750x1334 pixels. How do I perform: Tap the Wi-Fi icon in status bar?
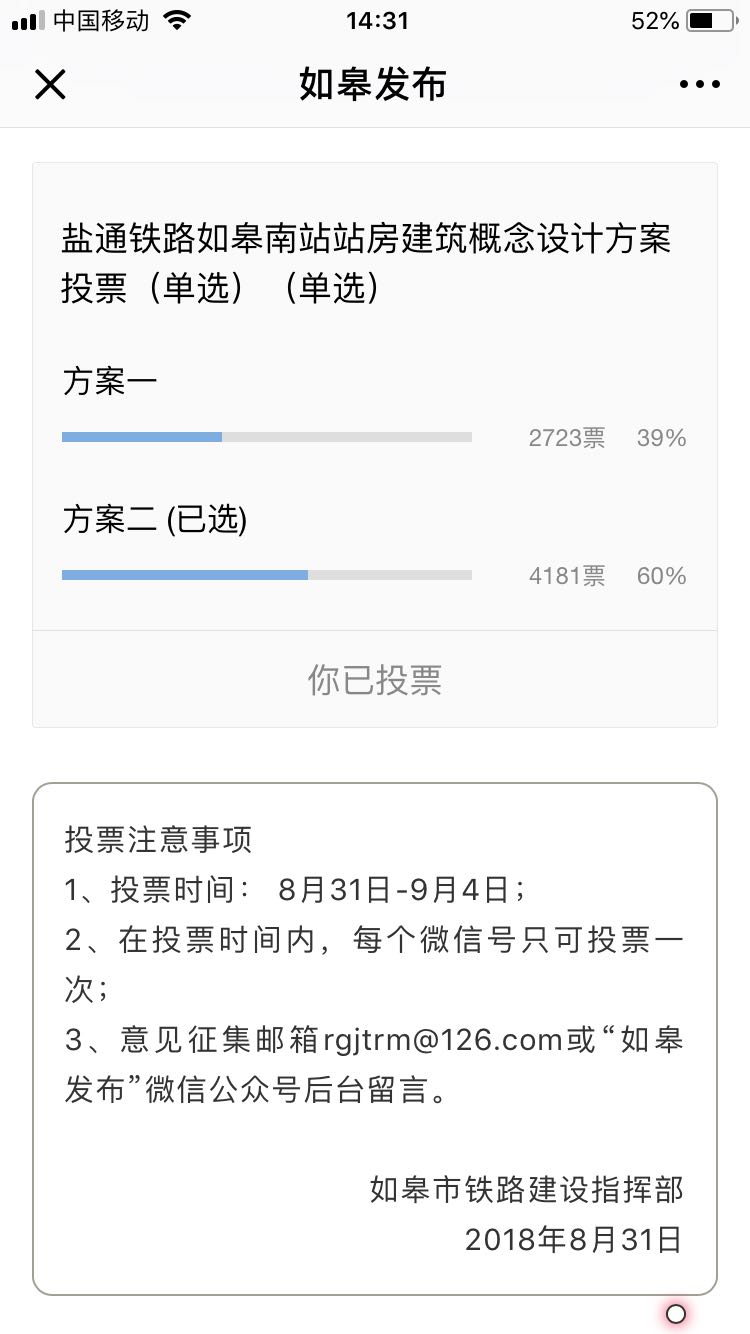(x=177, y=21)
